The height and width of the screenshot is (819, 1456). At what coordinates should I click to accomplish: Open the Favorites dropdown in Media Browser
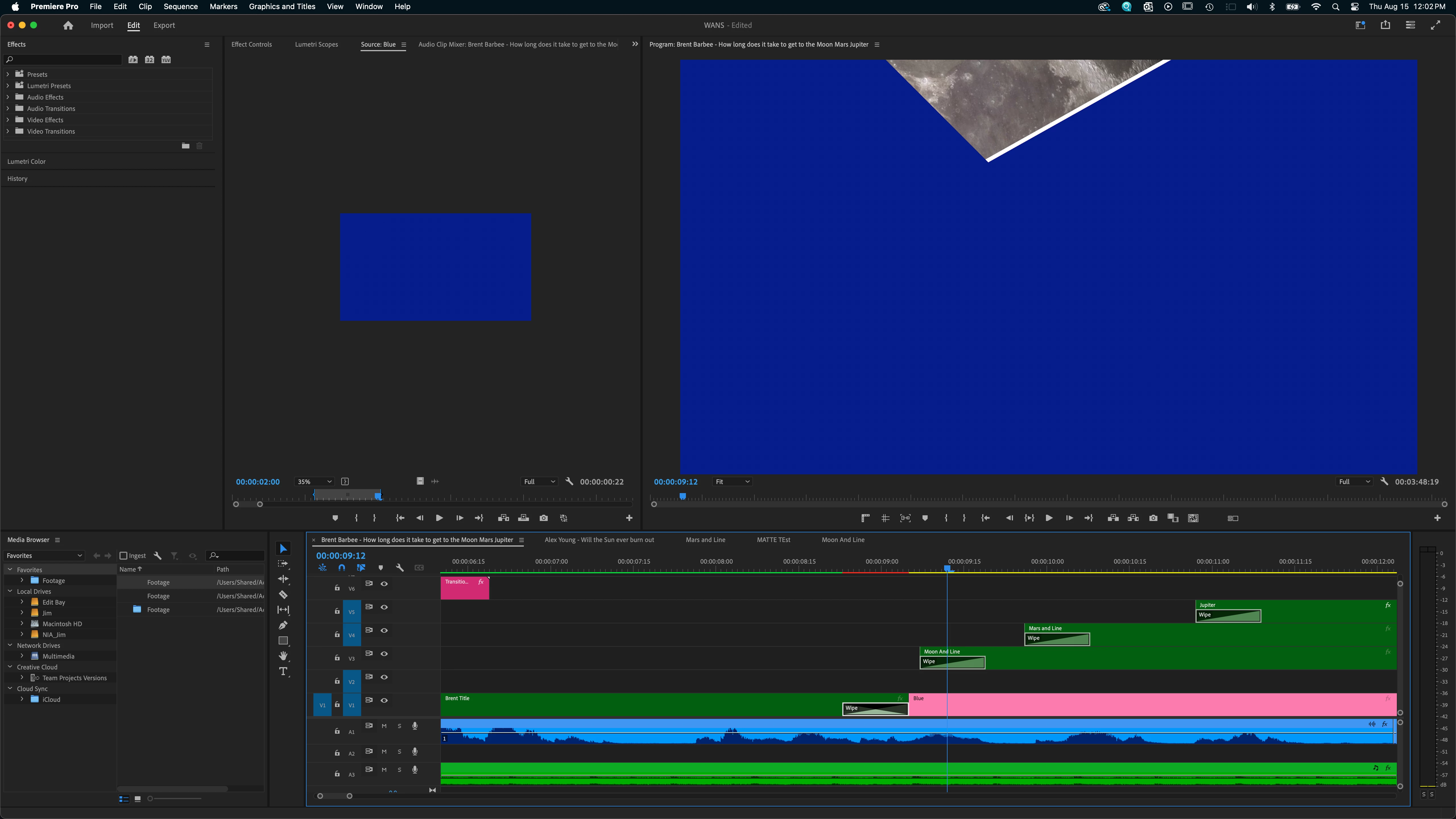click(x=44, y=556)
